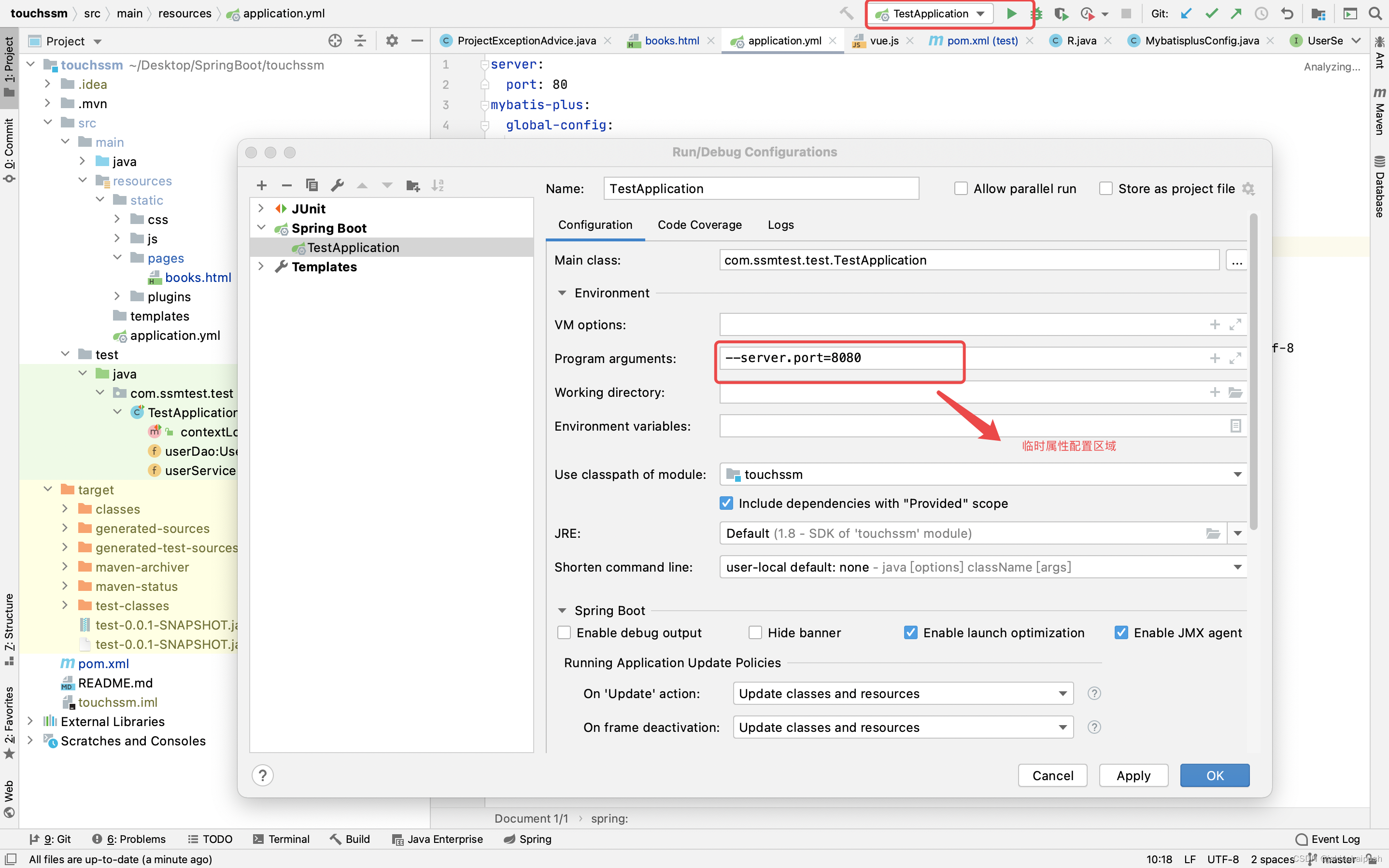This screenshot has height=868, width=1389.
Task: Edit templates wrench icon in dialog
Action: tap(337, 185)
